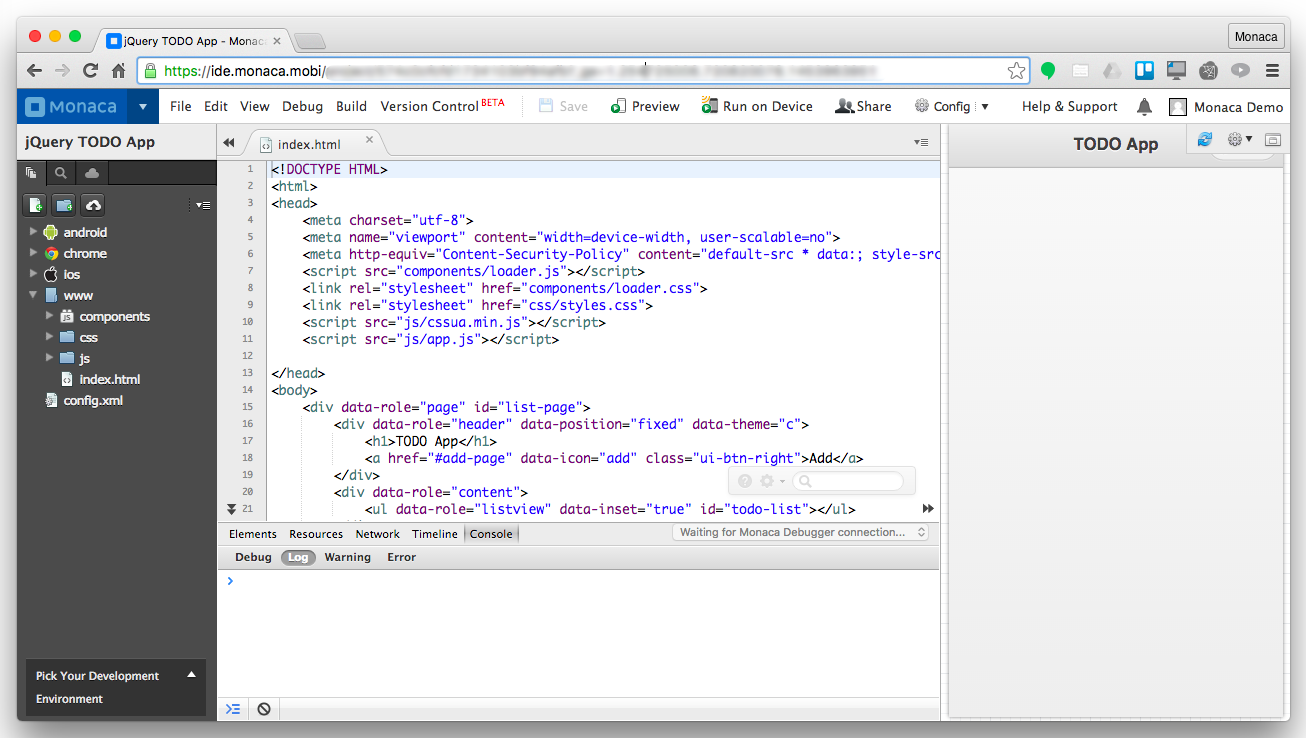Filter console by Debug level
This screenshot has width=1306, height=738.
pos(253,557)
